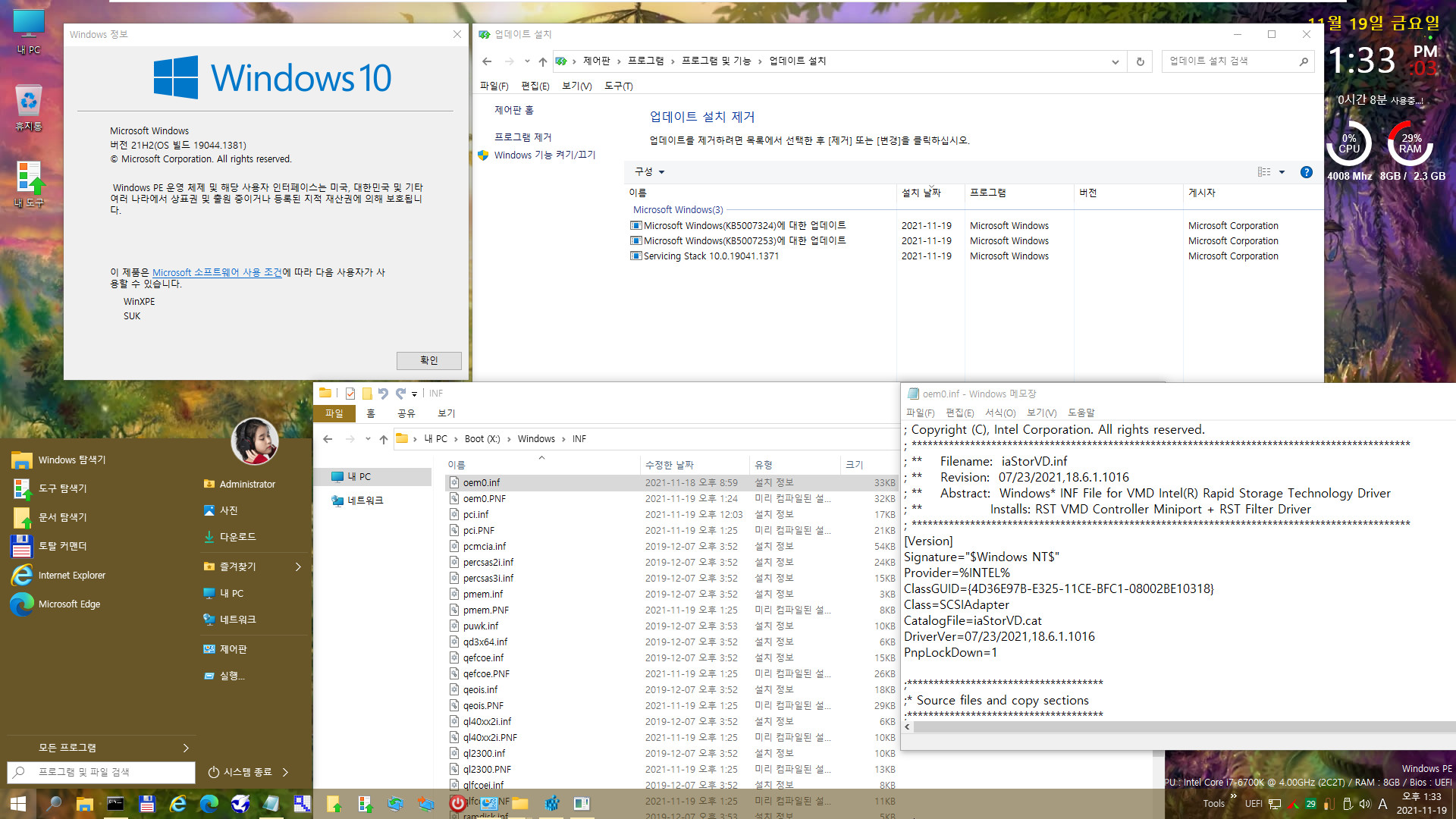
Task: Open Internet Explorer icon on taskbar
Action: (178, 804)
